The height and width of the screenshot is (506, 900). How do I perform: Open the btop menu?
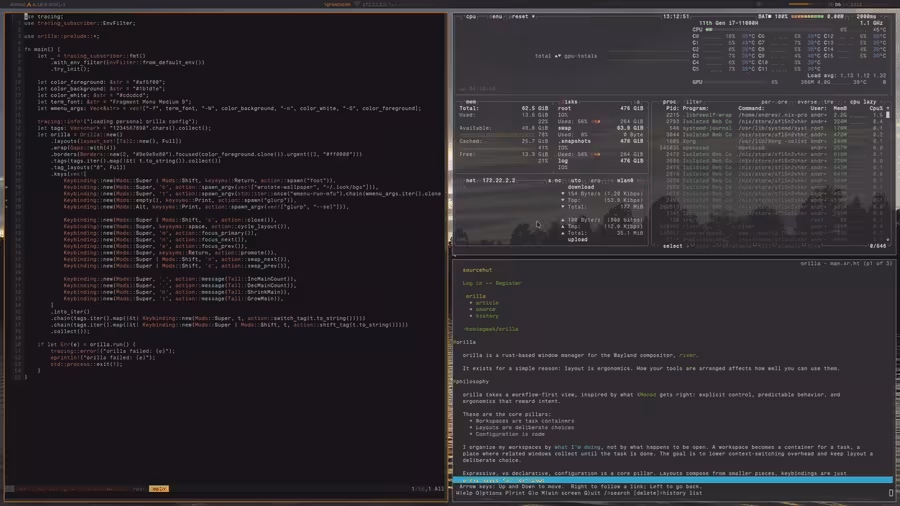(496, 17)
